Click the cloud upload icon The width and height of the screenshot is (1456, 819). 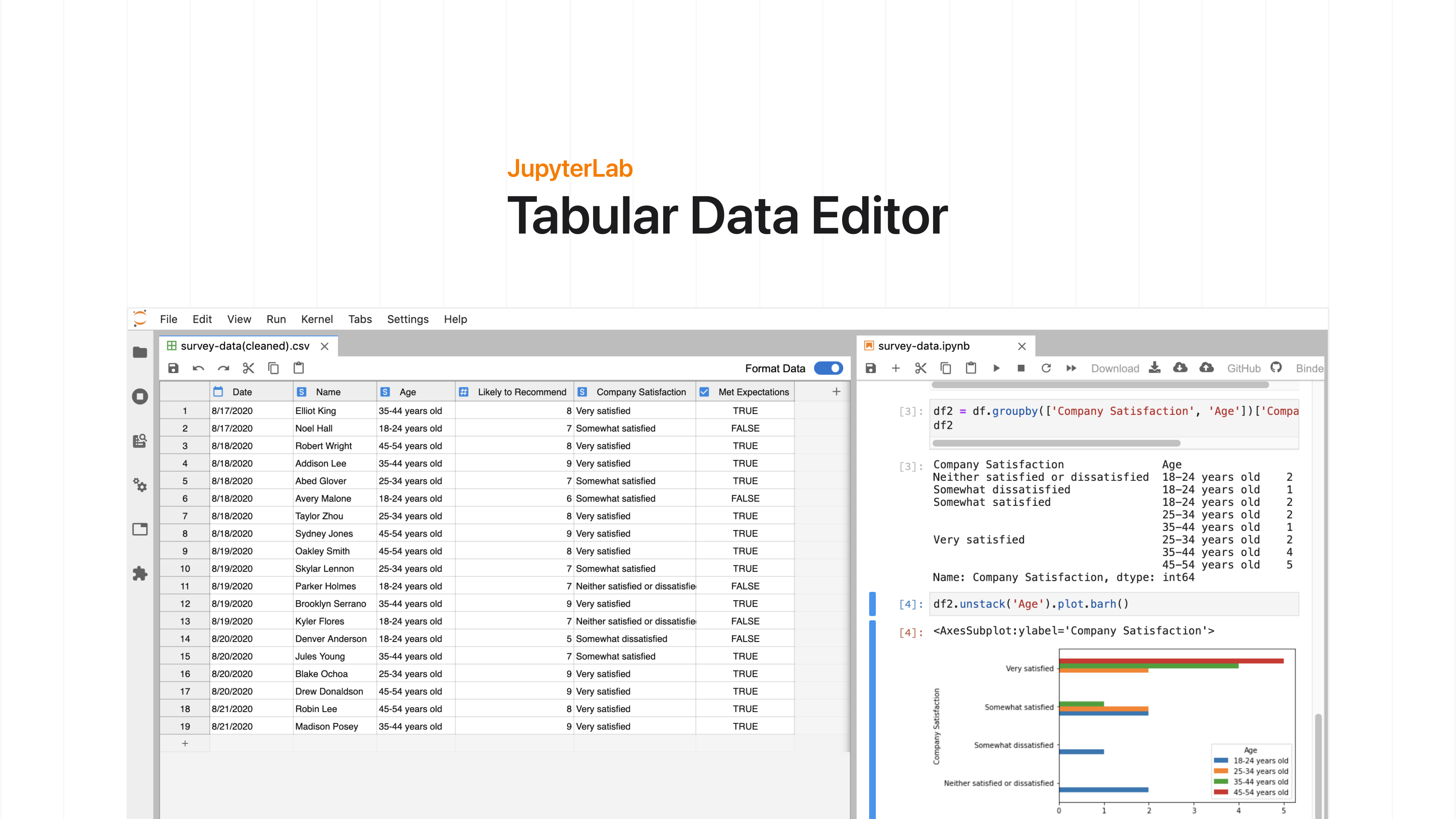coord(1207,368)
